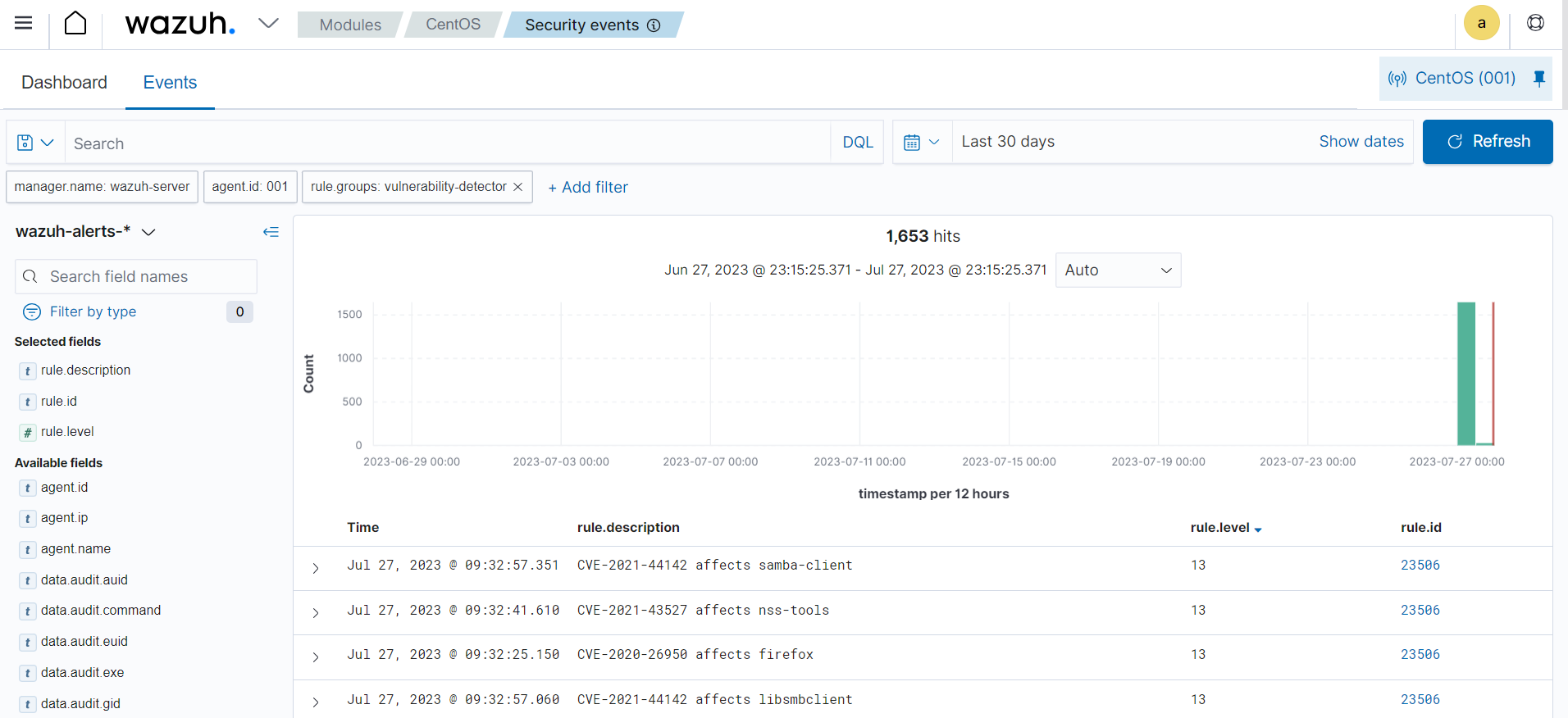Image resolution: width=1568 pixels, height=718 pixels.
Task: Click data.audit.auid available field
Action: [84, 580]
